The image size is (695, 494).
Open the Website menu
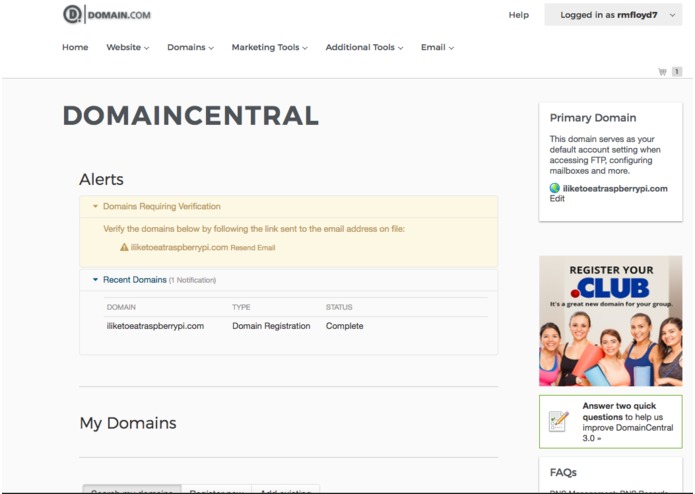click(128, 47)
